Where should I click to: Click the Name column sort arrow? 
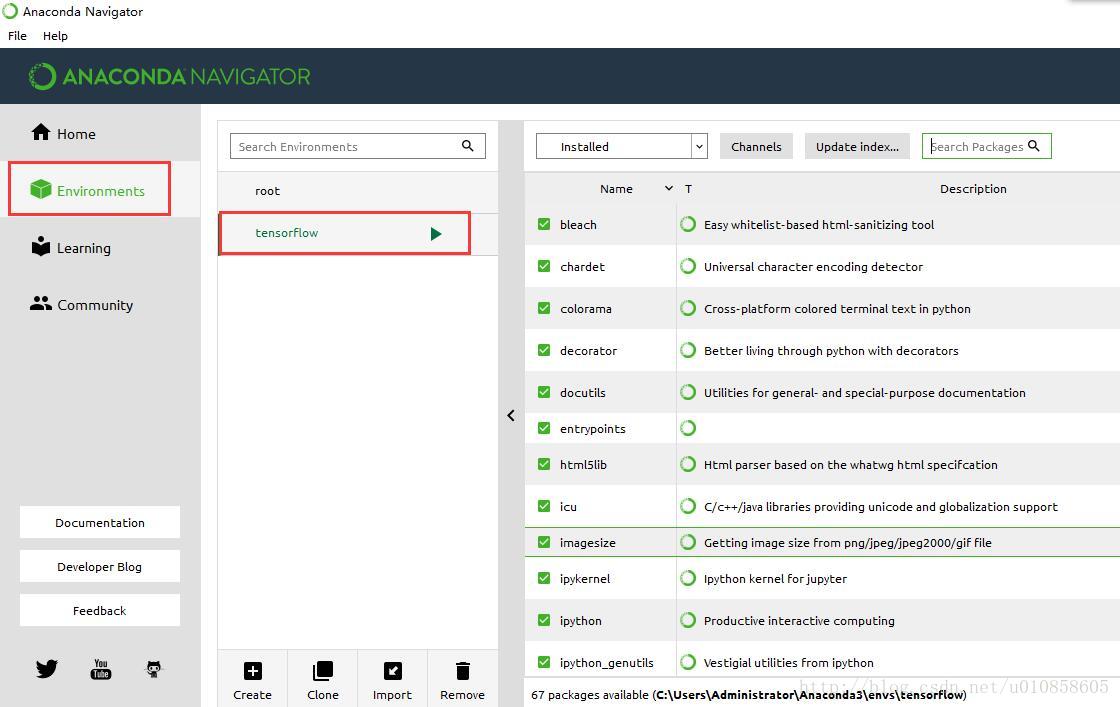point(668,189)
